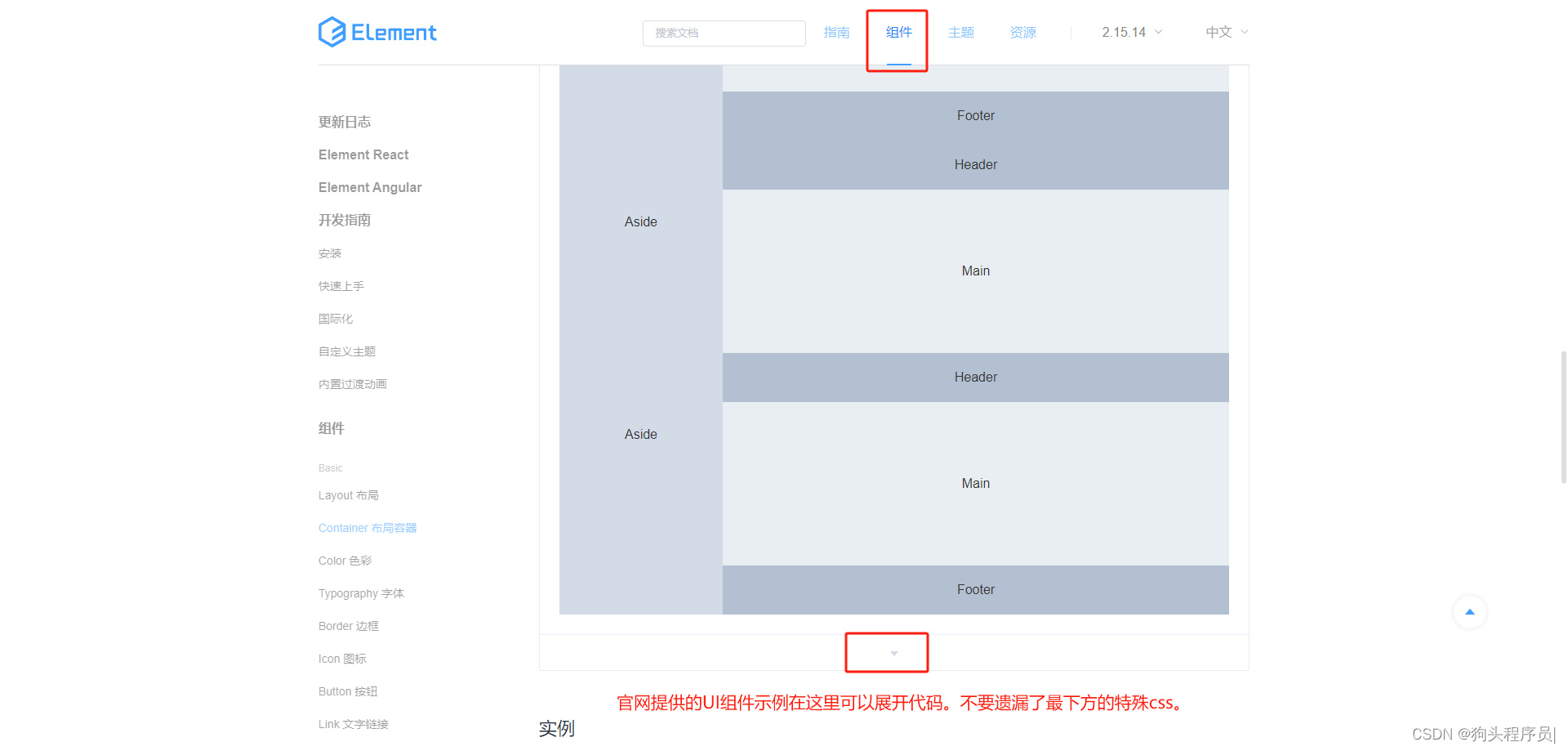The height and width of the screenshot is (751, 1568).
Task: Open the 内置过渡动画 sidebar item
Action: pyautogui.click(x=353, y=384)
